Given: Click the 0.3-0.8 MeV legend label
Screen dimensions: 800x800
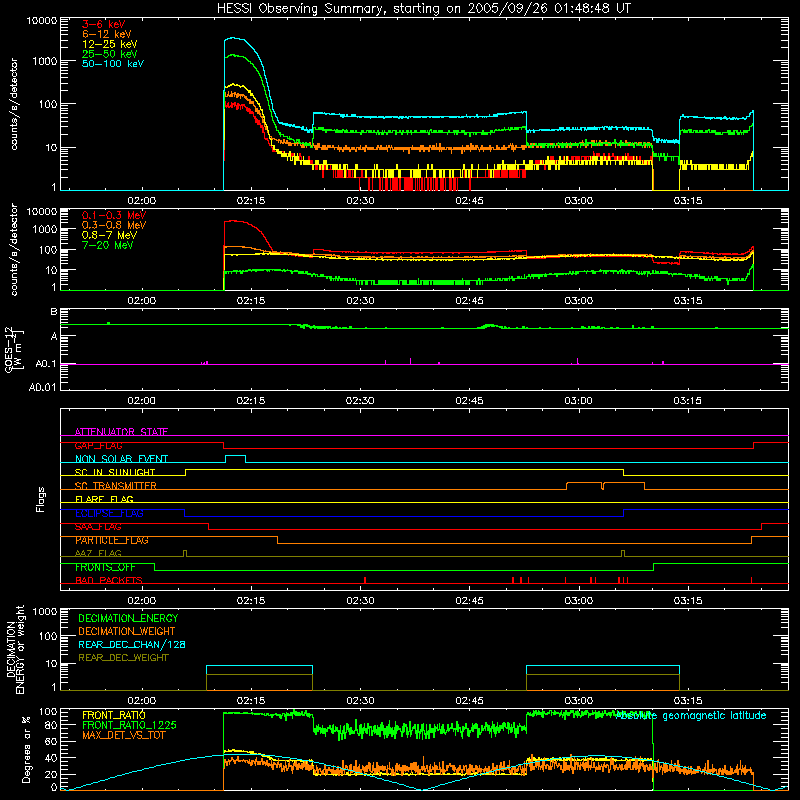Looking at the screenshot, I should pyautogui.click(x=114, y=225).
